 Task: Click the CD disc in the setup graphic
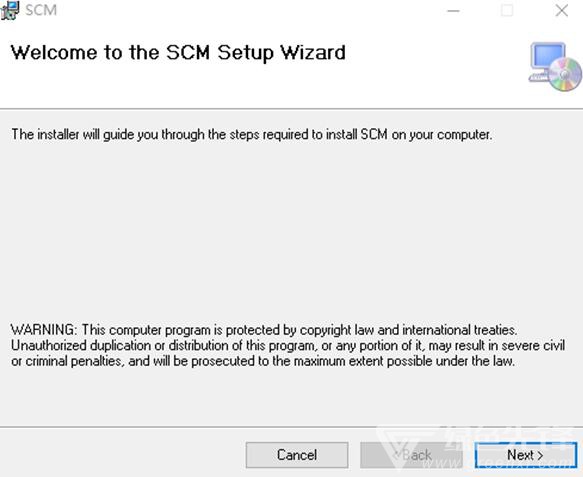click(565, 75)
